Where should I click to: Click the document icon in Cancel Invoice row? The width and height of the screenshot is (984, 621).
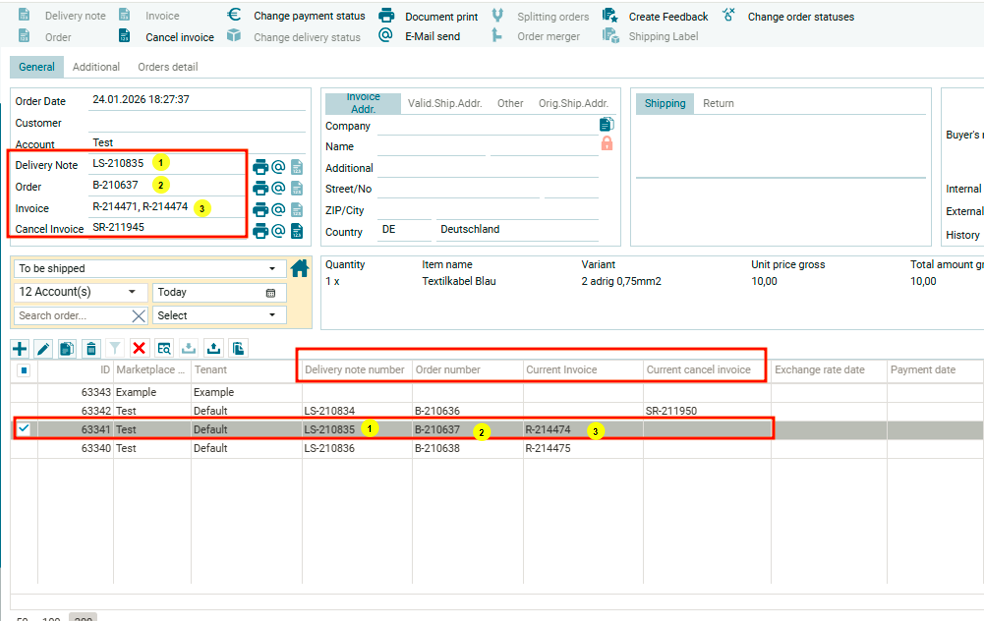[297, 231]
